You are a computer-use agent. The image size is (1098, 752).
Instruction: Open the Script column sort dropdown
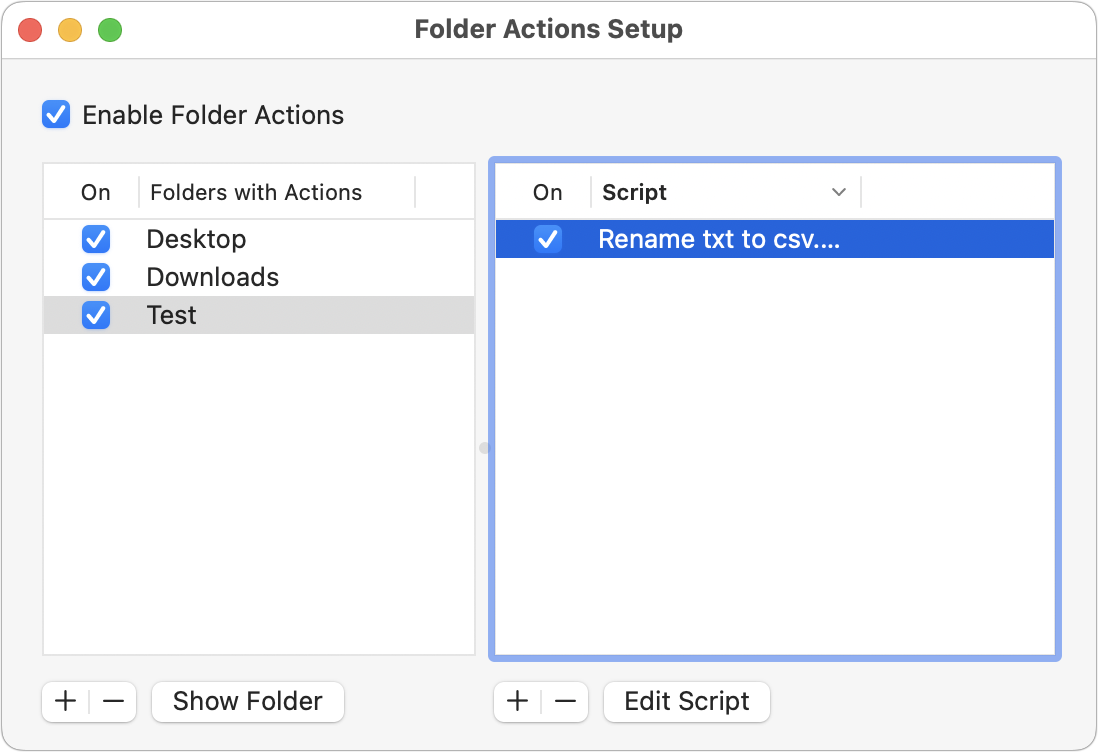pyautogui.click(x=840, y=191)
